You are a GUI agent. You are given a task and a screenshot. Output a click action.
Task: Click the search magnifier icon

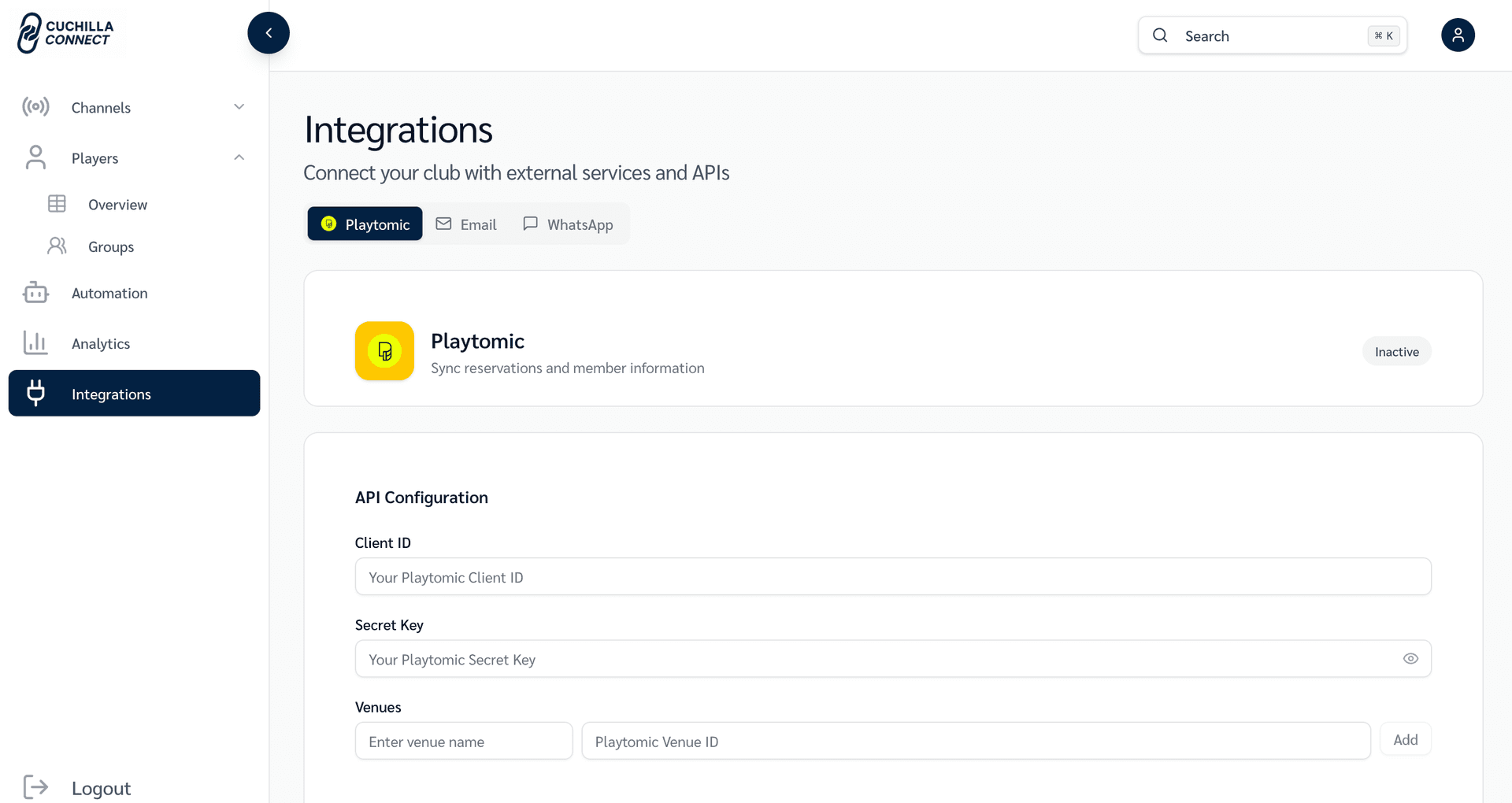click(x=1160, y=35)
